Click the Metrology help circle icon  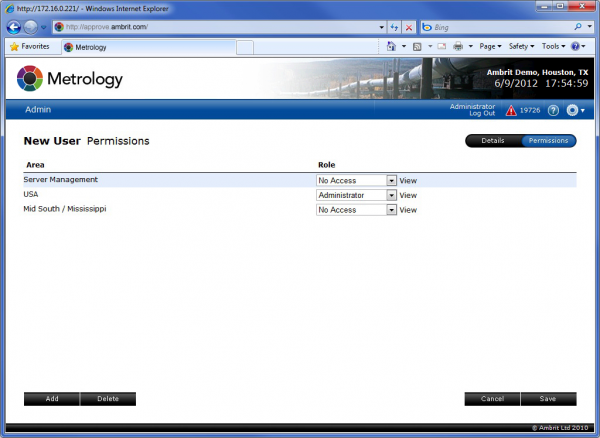point(553,111)
